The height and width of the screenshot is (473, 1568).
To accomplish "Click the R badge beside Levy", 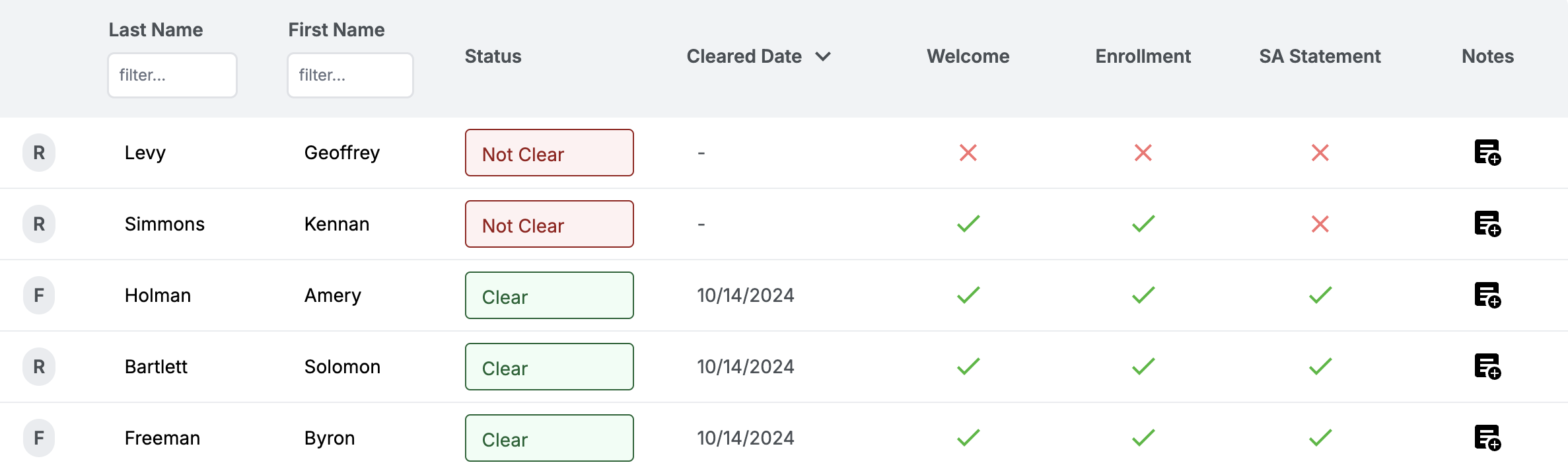I will [x=39, y=153].
